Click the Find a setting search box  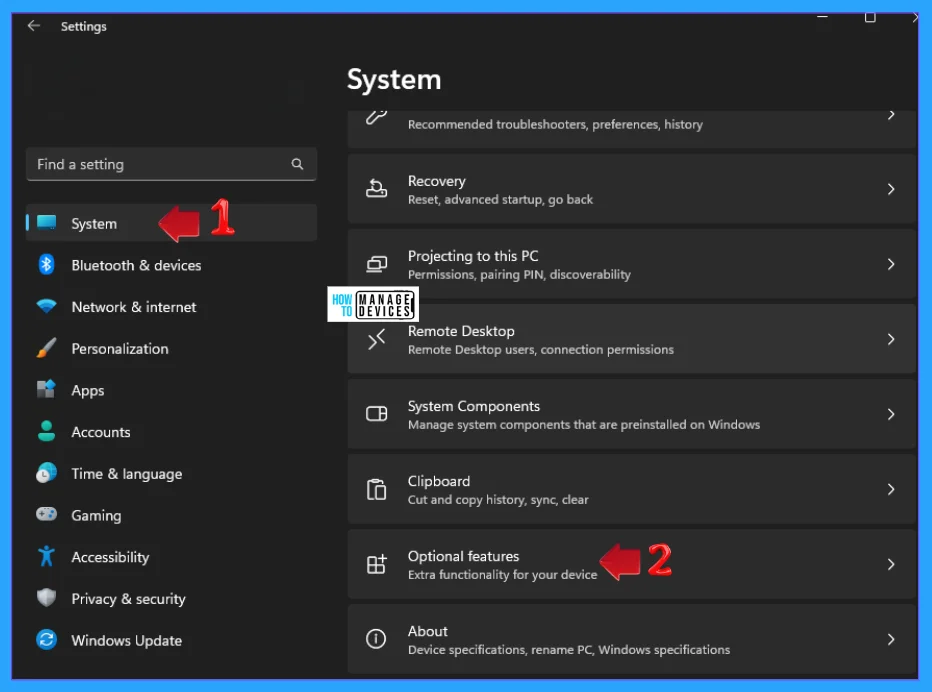pos(171,164)
